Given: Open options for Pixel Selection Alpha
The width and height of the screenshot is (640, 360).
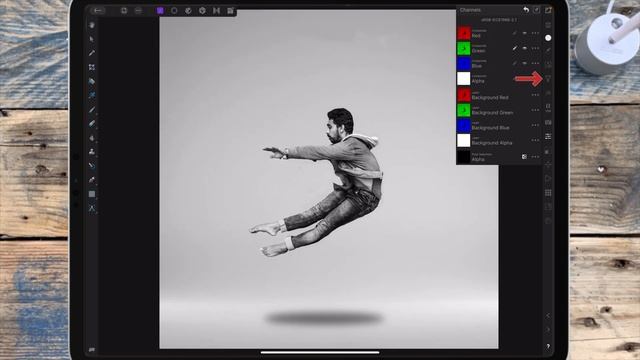Looking at the screenshot, I should tap(535, 157).
